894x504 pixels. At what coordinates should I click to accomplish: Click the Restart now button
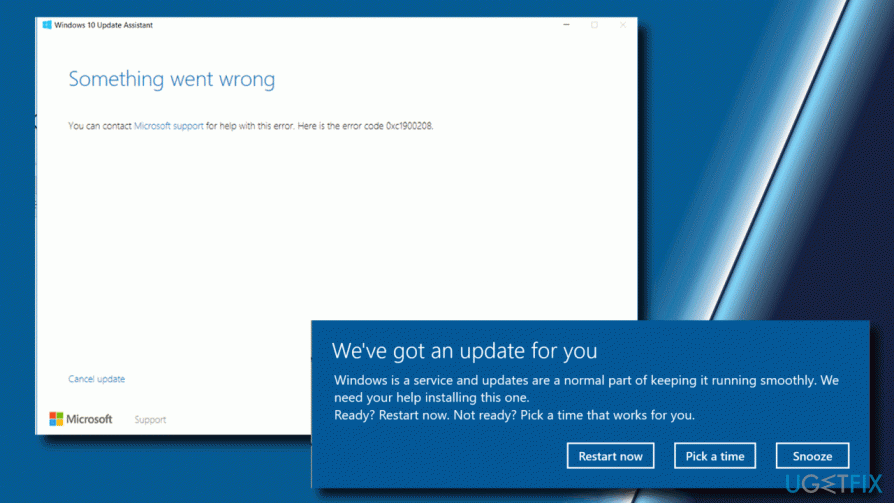(x=610, y=456)
